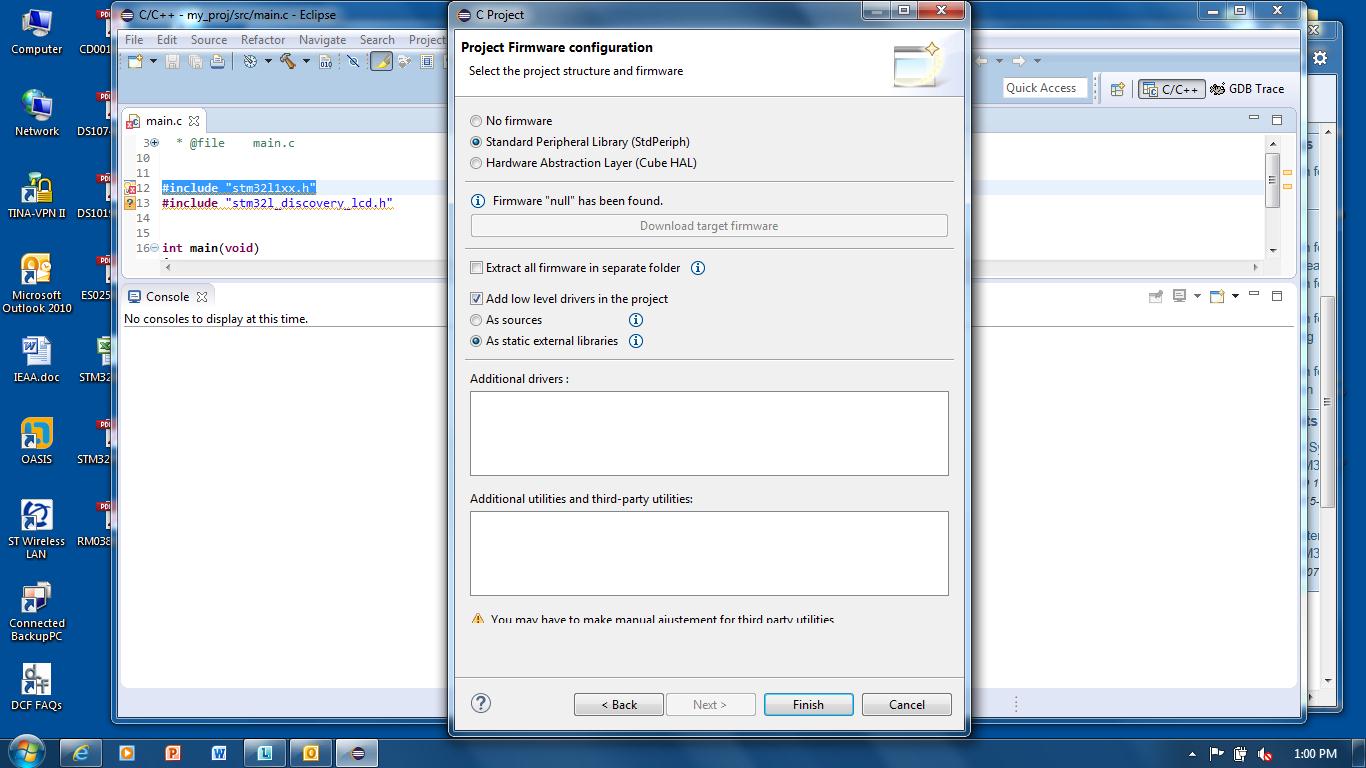This screenshot has height=768, width=1366.
Task: Click info icon next to static external libraries
Action: click(635, 341)
